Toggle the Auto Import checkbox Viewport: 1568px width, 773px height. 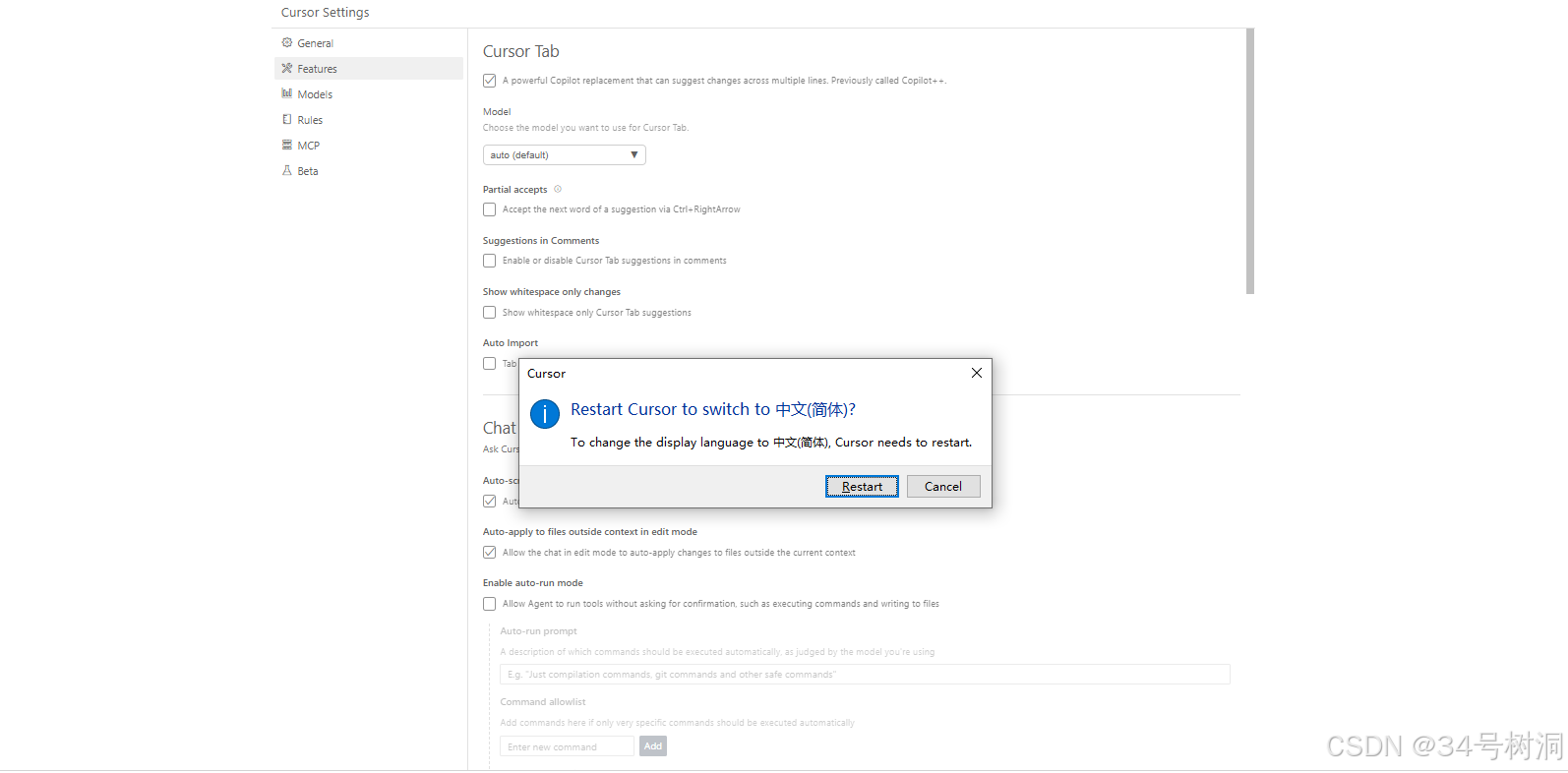click(489, 363)
